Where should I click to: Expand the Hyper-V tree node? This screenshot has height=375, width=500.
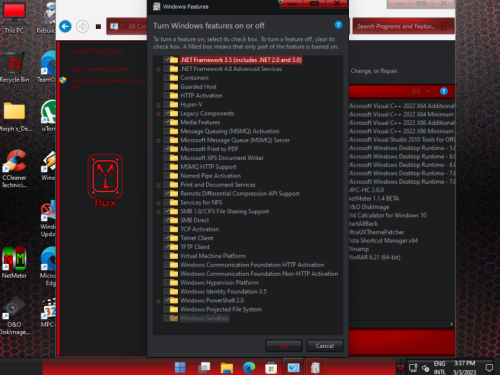[x=159, y=105]
